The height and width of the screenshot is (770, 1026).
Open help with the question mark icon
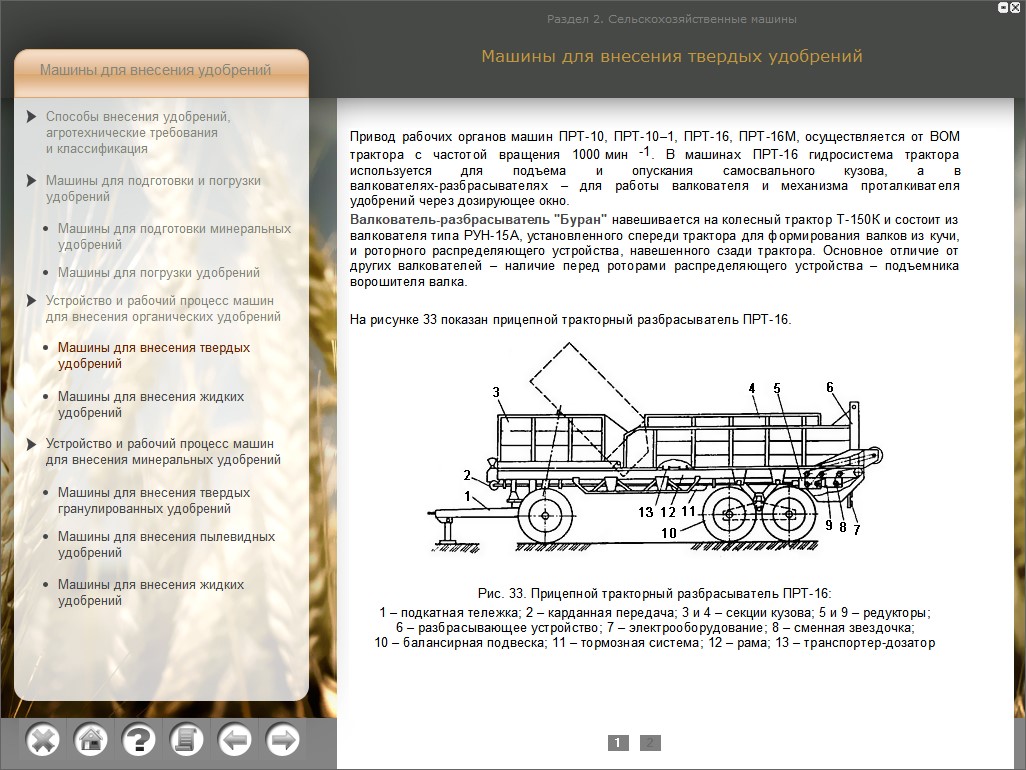pyautogui.click(x=139, y=741)
